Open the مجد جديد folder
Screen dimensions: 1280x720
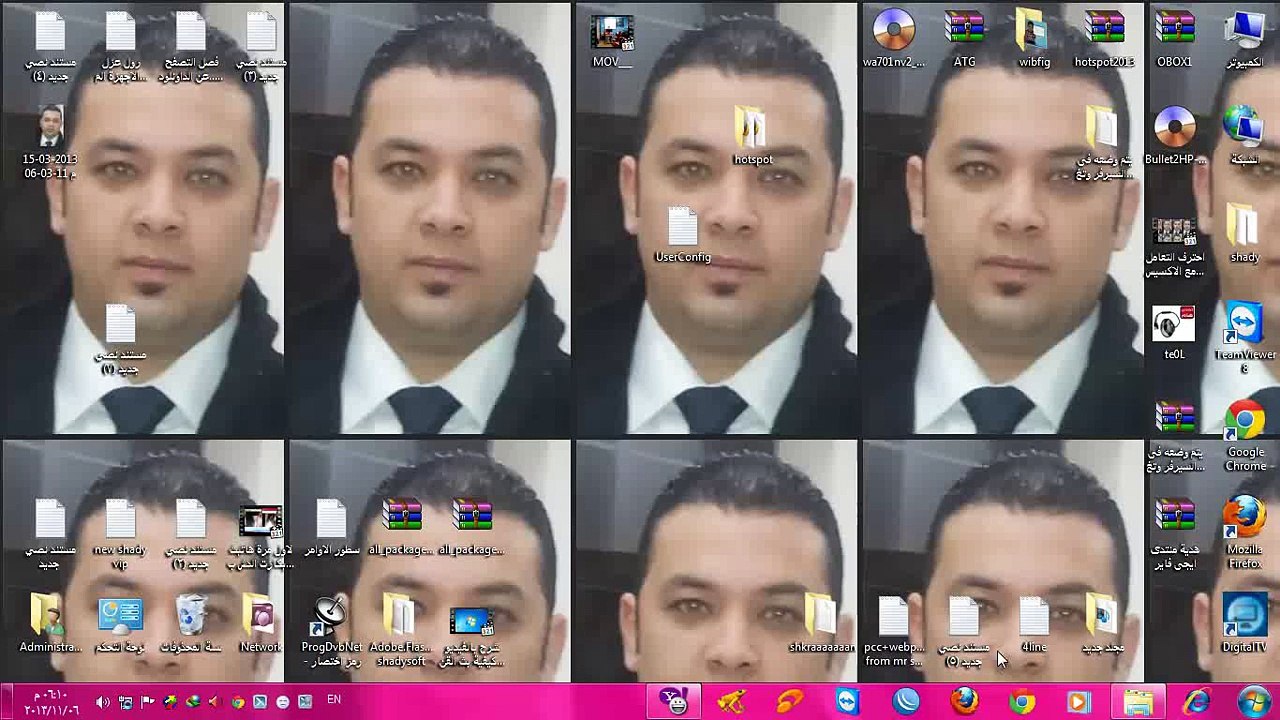1104,625
